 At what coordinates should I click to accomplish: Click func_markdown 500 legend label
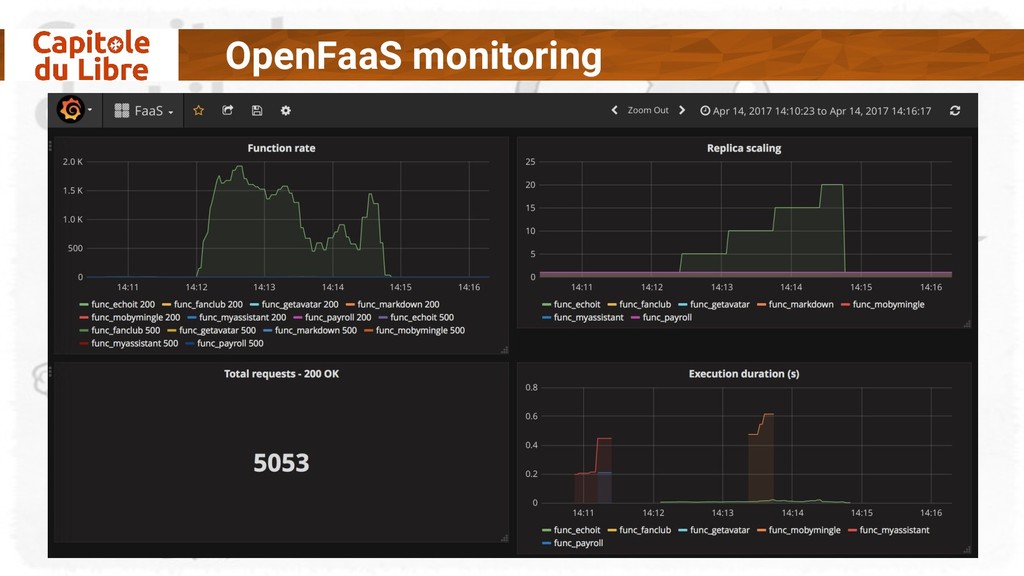click(x=316, y=330)
